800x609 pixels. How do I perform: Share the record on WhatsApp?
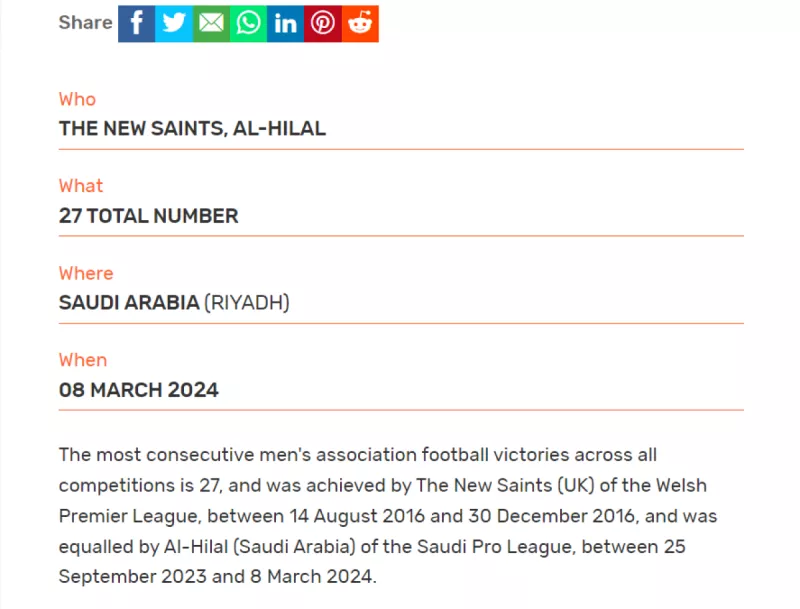coord(248,23)
